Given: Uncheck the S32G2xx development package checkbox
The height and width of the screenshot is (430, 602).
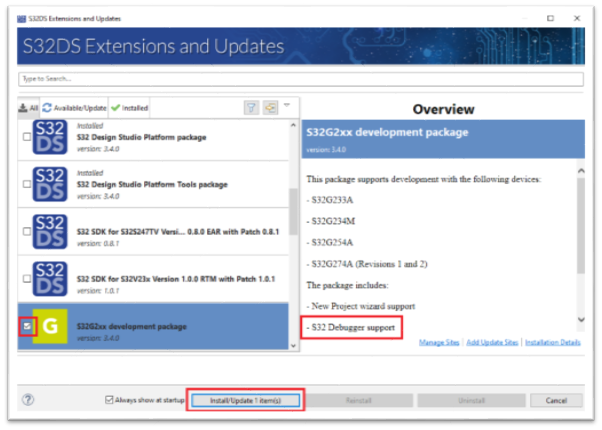Looking at the screenshot, I should (x=27, y=326).
